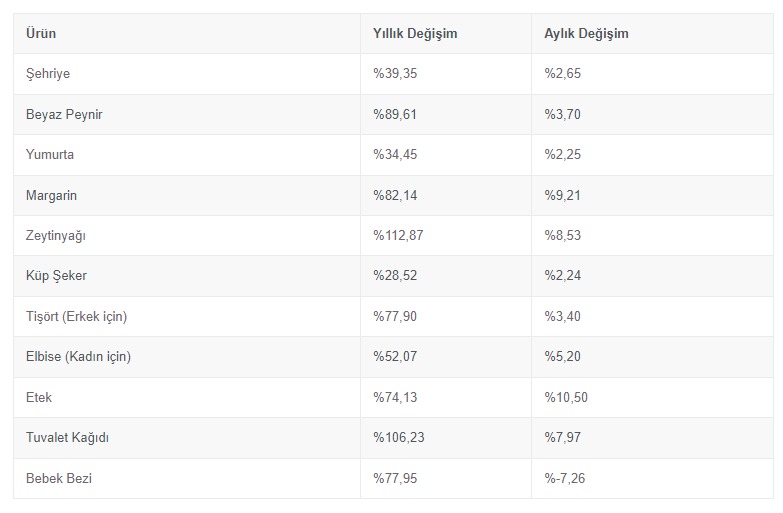Click the Ürün column header
Screen dimensions: 783x513
coord(41,33)
